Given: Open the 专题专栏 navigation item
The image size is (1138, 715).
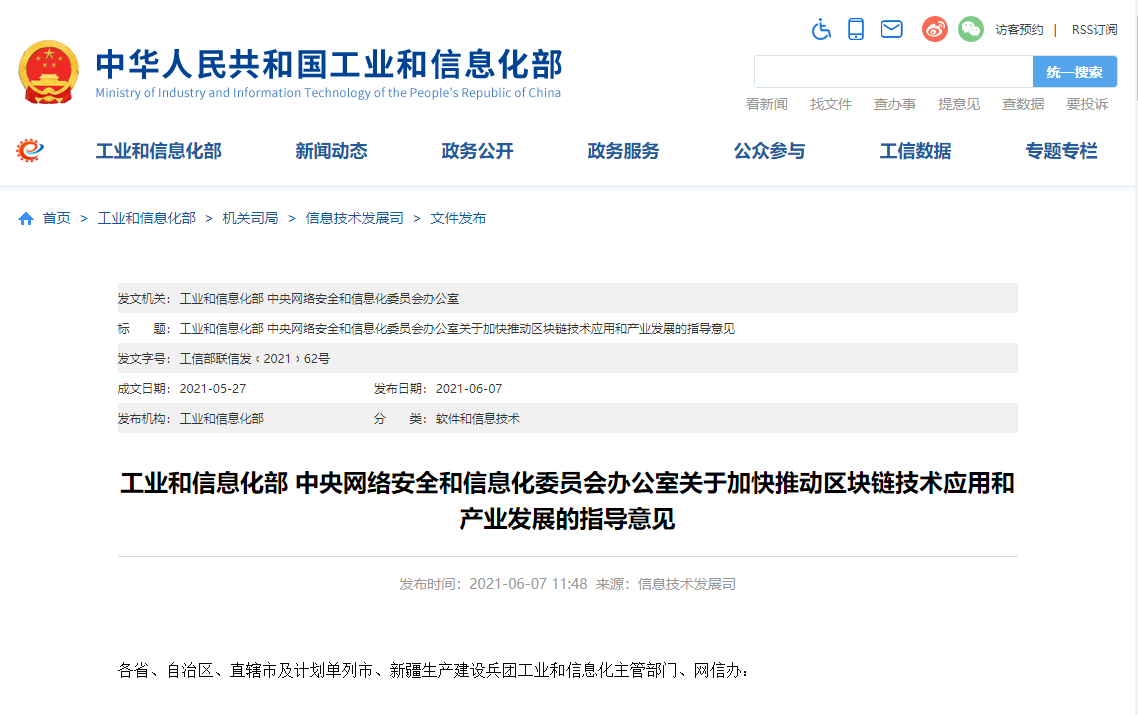Looking at the screenshot, I should click(x=1061, y=151).
